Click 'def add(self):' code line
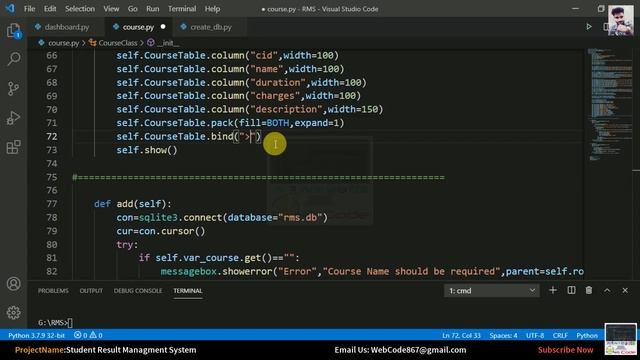The height and width of the screenshot is (360, 640). pyautogui.click(x=133, y=204)
